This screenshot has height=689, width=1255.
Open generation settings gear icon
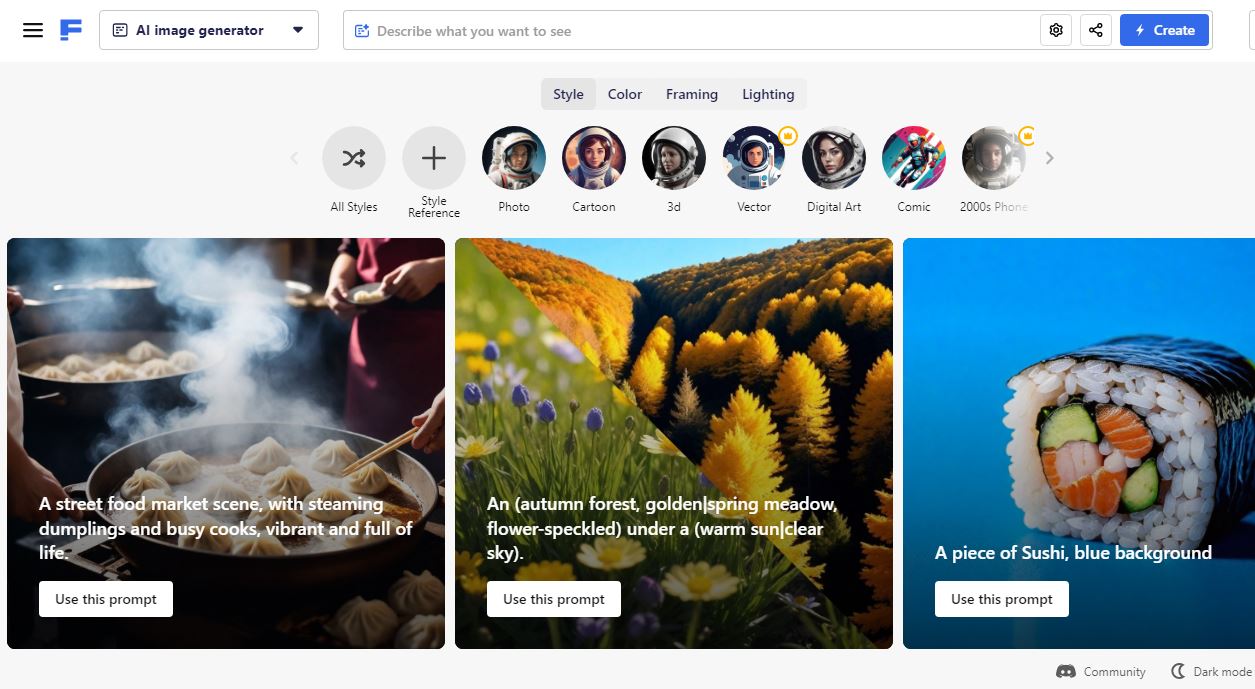click(1056, 30)
